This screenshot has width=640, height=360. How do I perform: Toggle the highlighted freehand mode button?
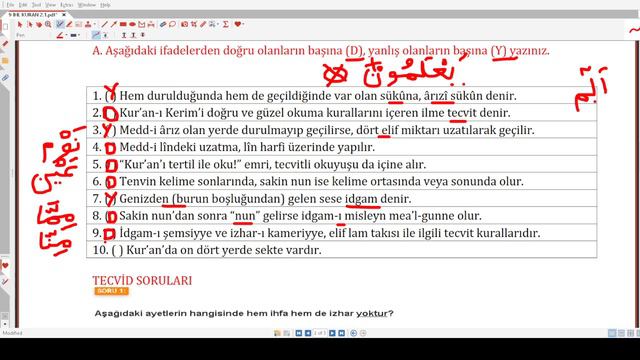click(x=96, y=36)
